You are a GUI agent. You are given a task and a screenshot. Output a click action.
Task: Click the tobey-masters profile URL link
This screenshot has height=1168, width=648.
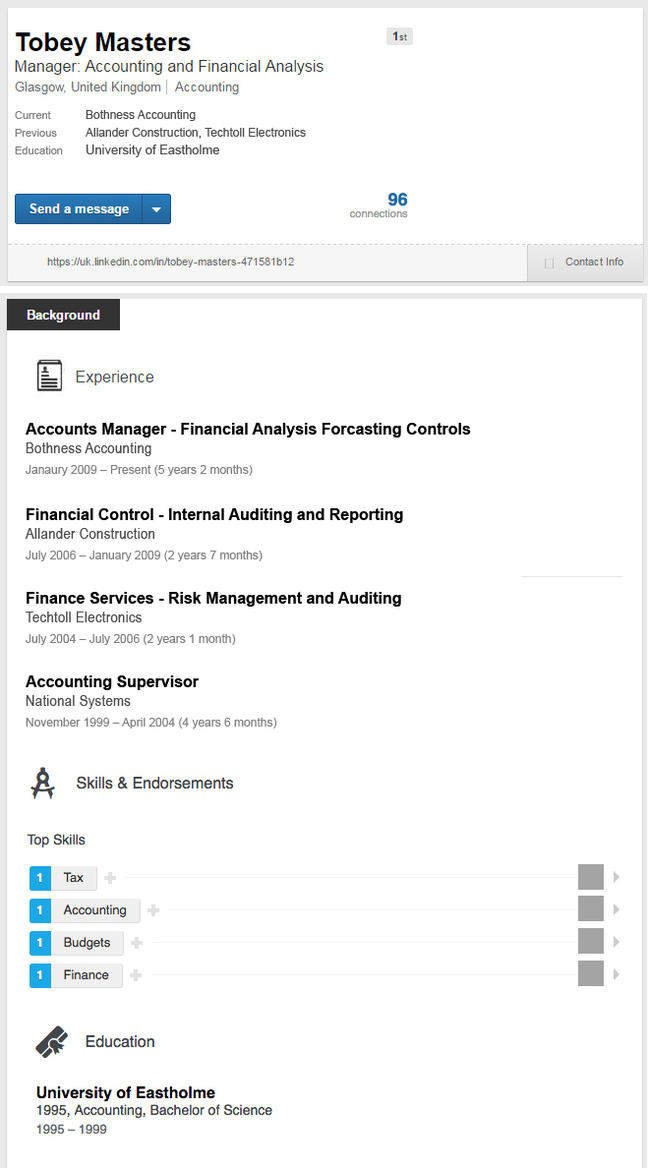tap(170, 262)
